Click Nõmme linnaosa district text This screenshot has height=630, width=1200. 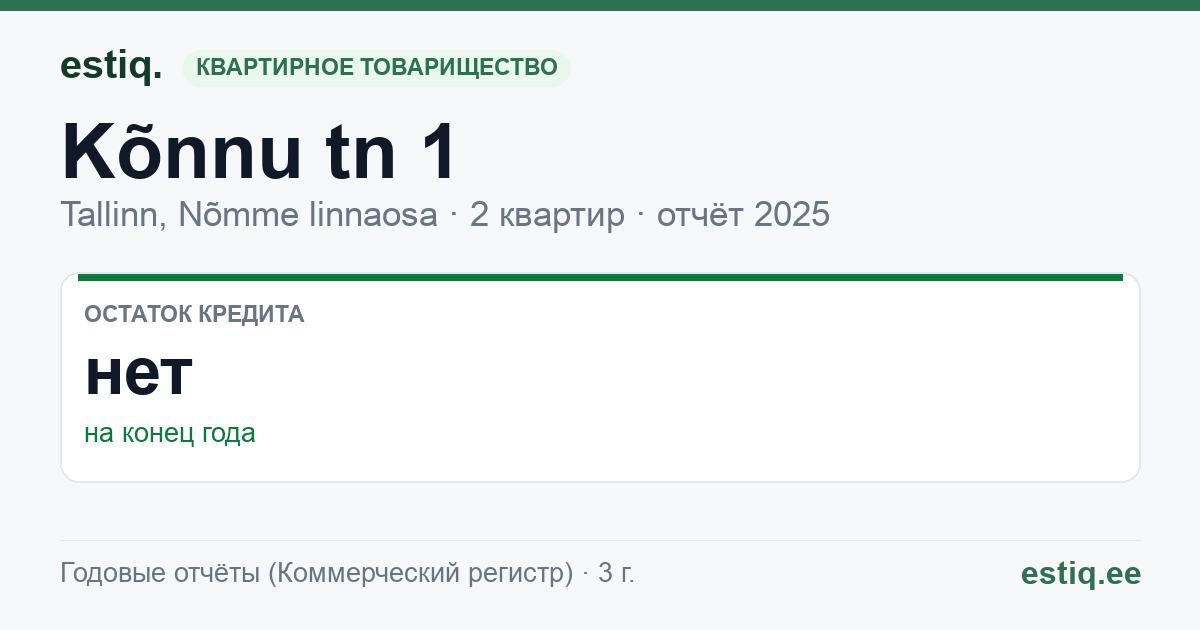click(x=308, y=215)
